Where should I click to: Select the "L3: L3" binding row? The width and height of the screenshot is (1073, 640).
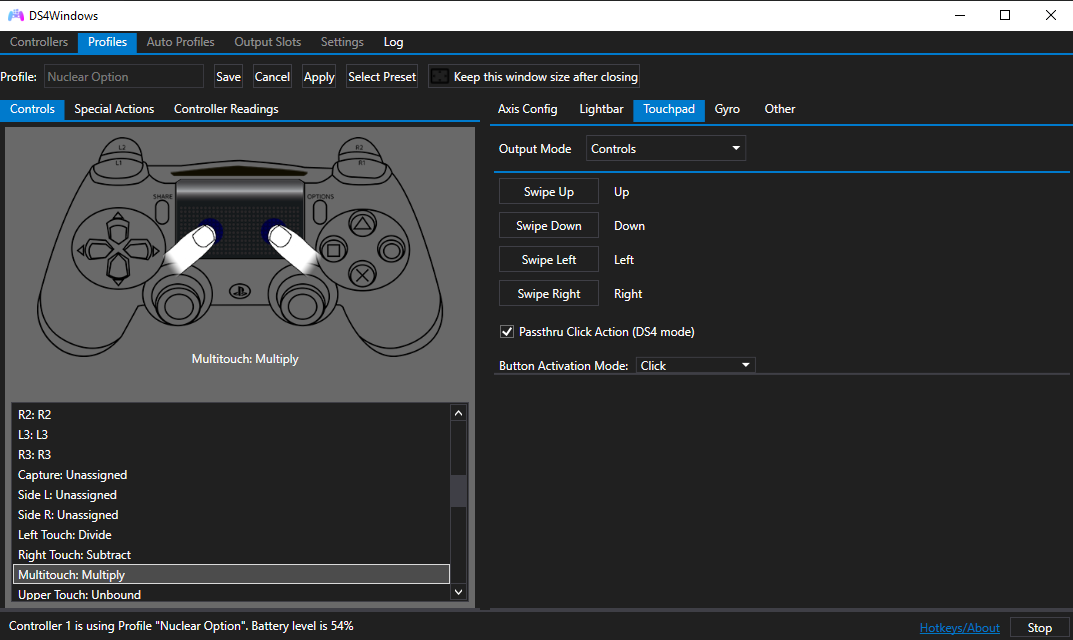[231, 435]
